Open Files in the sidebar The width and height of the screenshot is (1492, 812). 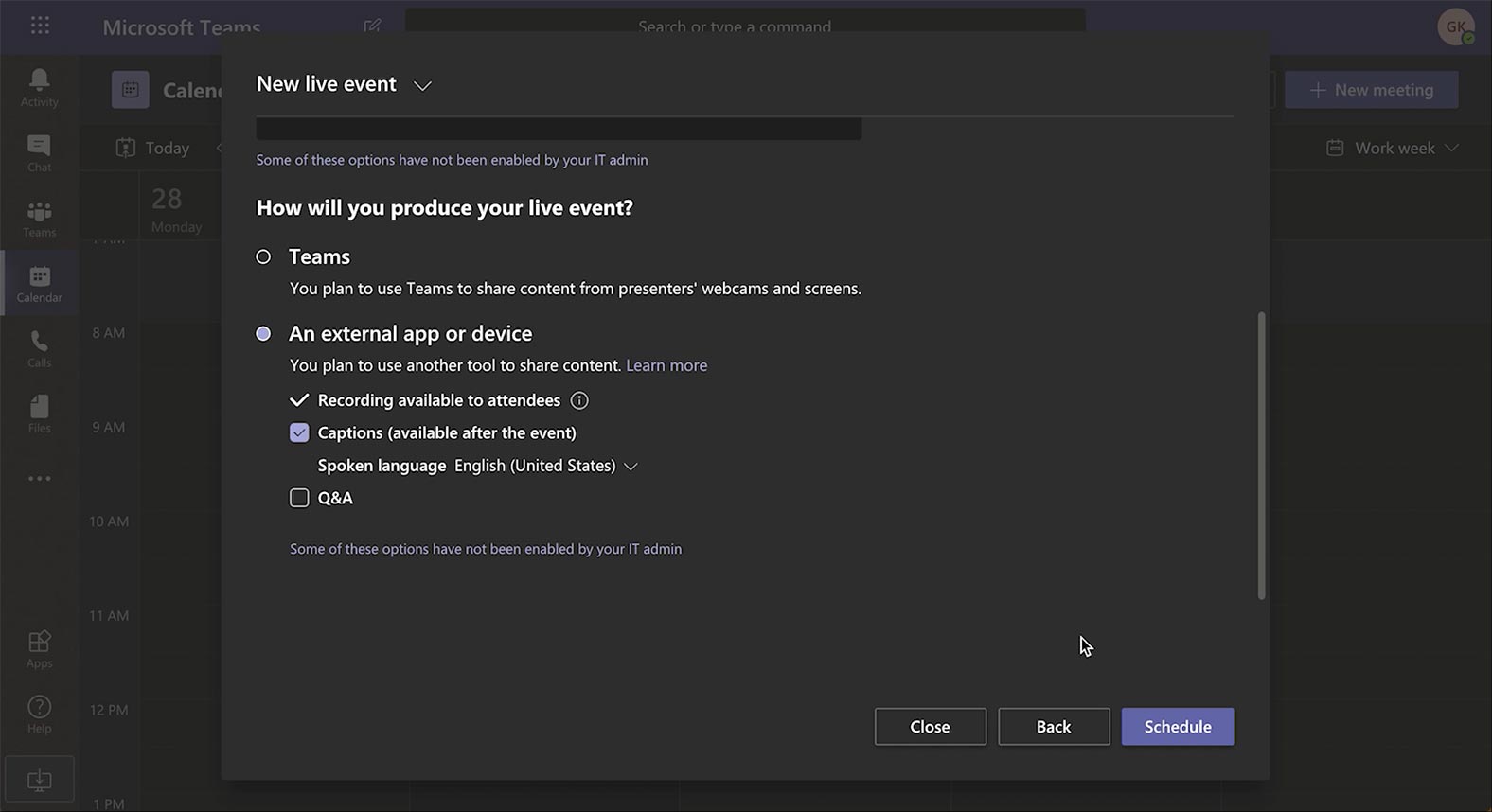pyautogui.click(x=39, y=415)
